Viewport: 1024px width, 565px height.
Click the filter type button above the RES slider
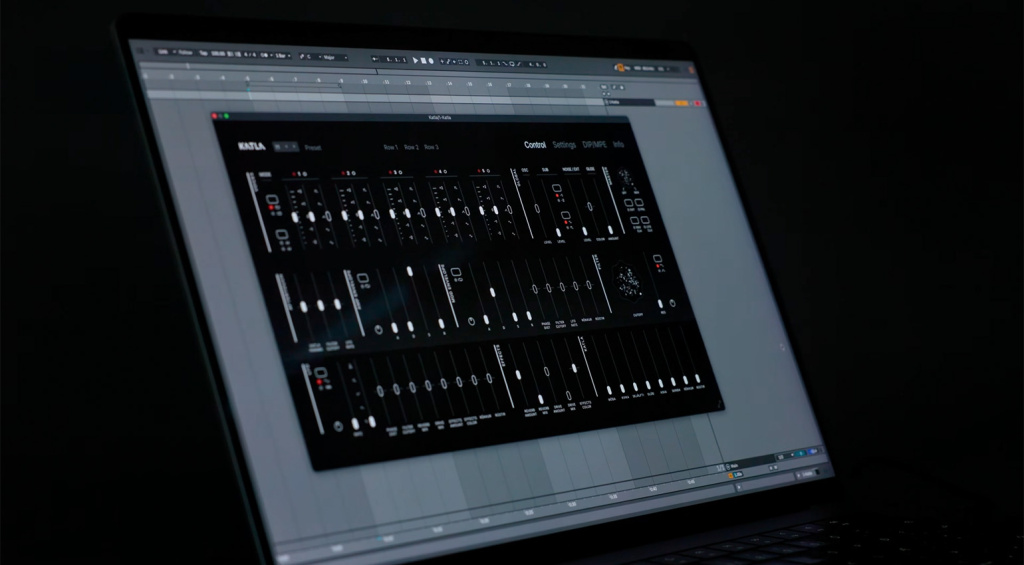click(x=656, y=259)
